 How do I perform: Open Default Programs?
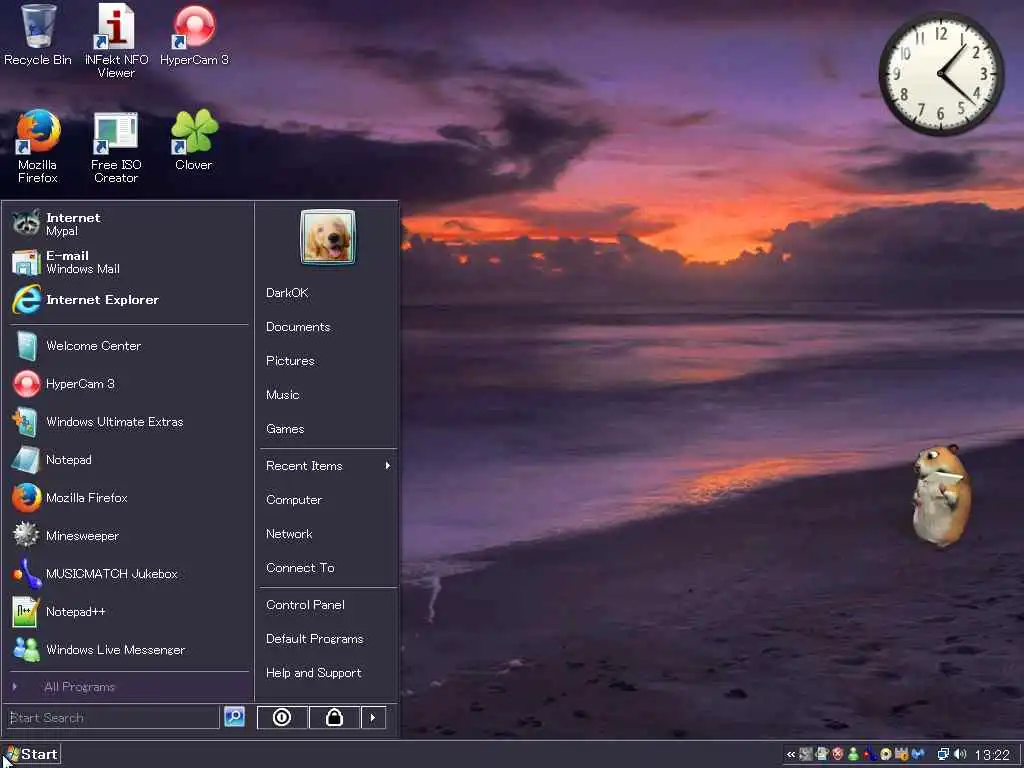point(328,639)
